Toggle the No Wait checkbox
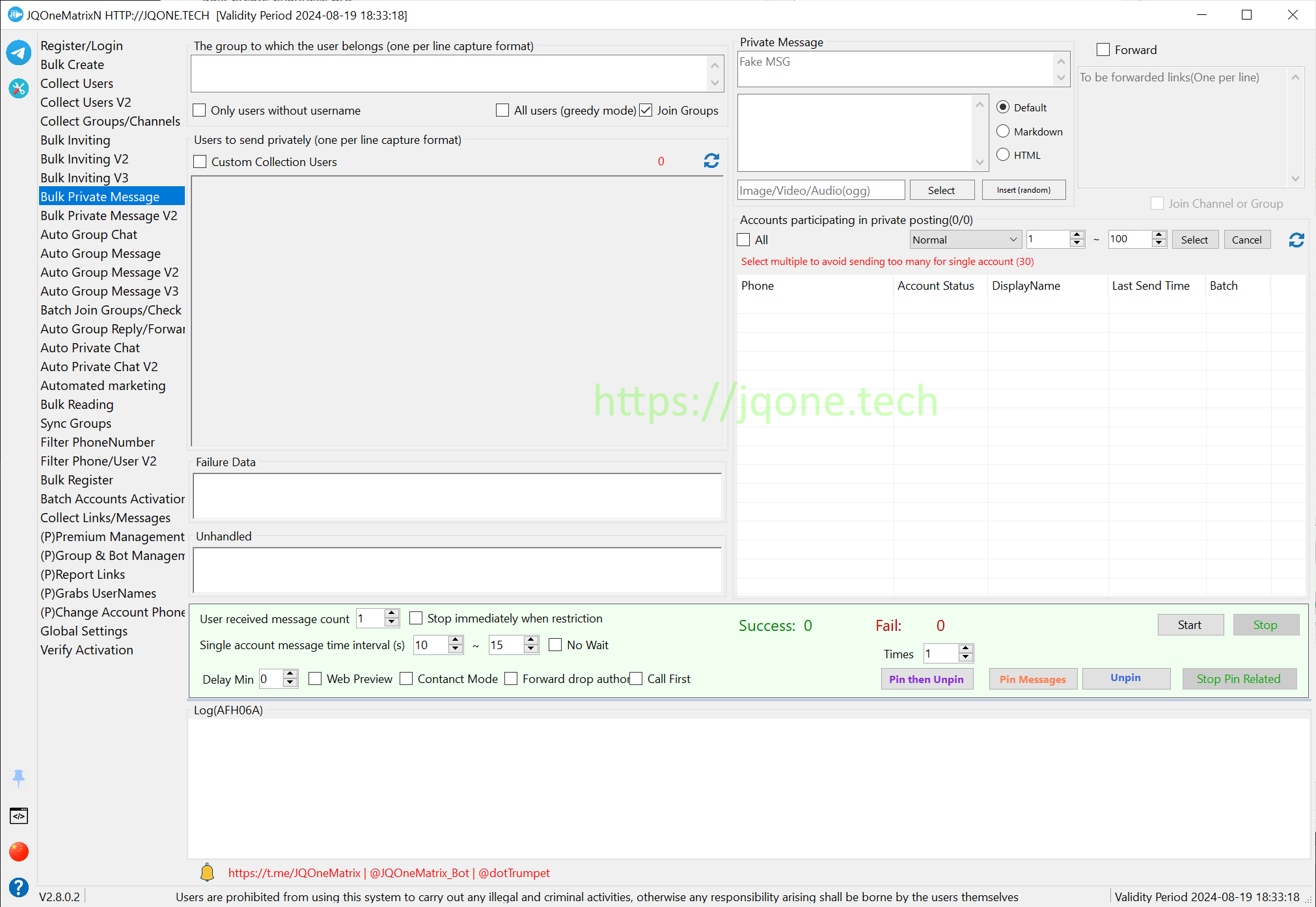 click(555, 645)
